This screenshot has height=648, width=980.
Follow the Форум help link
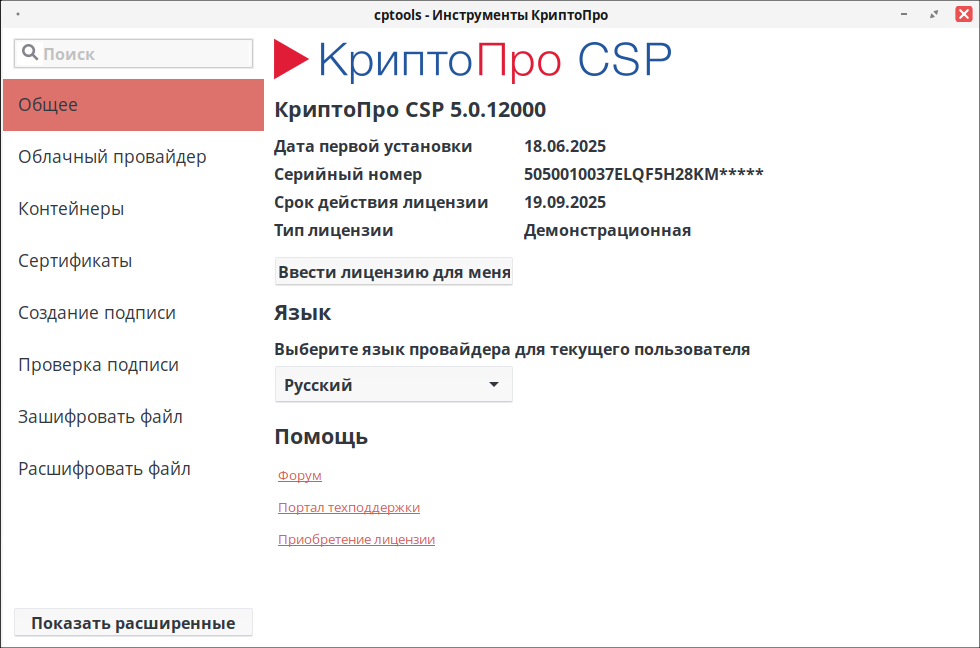point(299,476)
